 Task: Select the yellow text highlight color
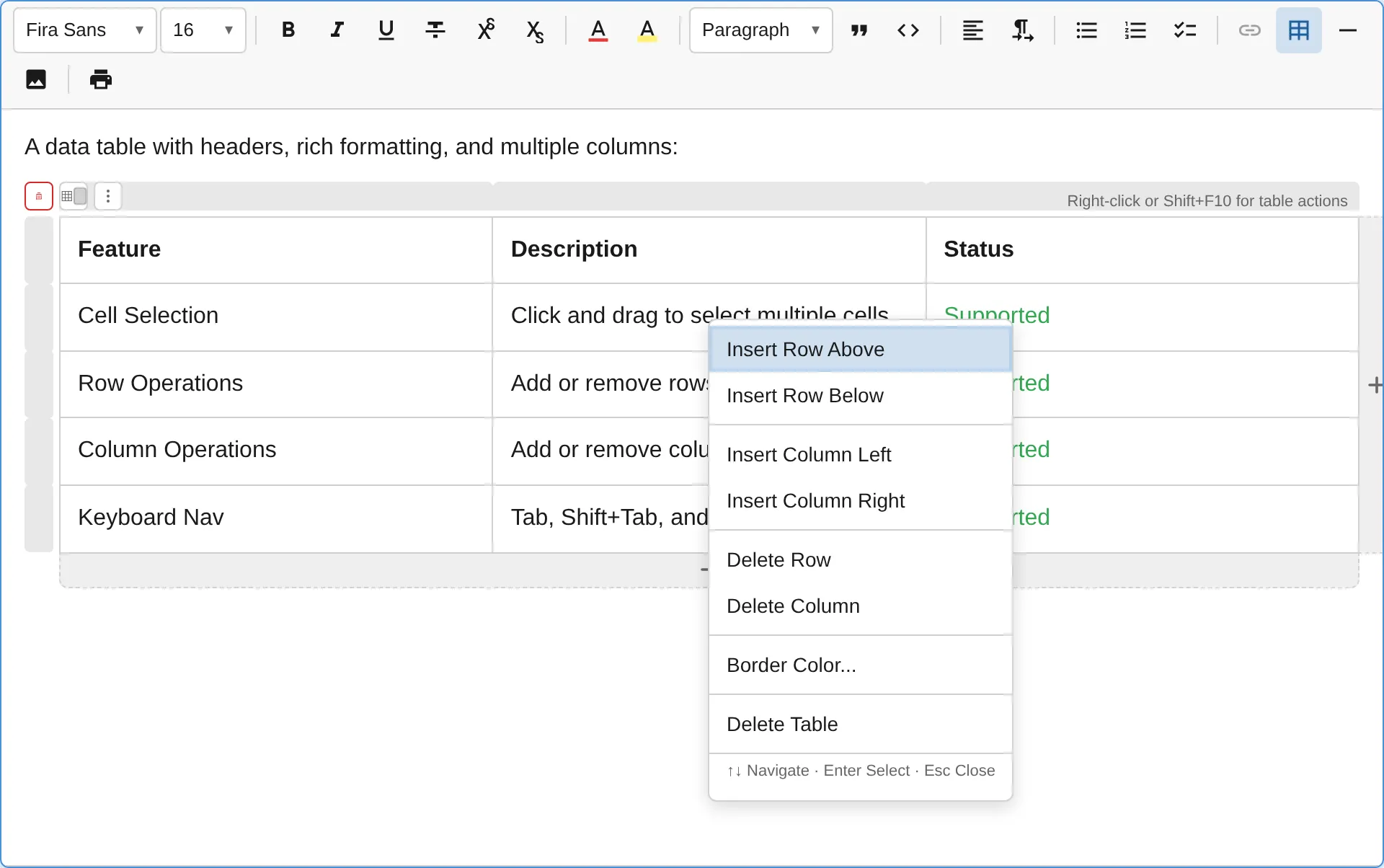pyautogui.click(x=647, y=30)
